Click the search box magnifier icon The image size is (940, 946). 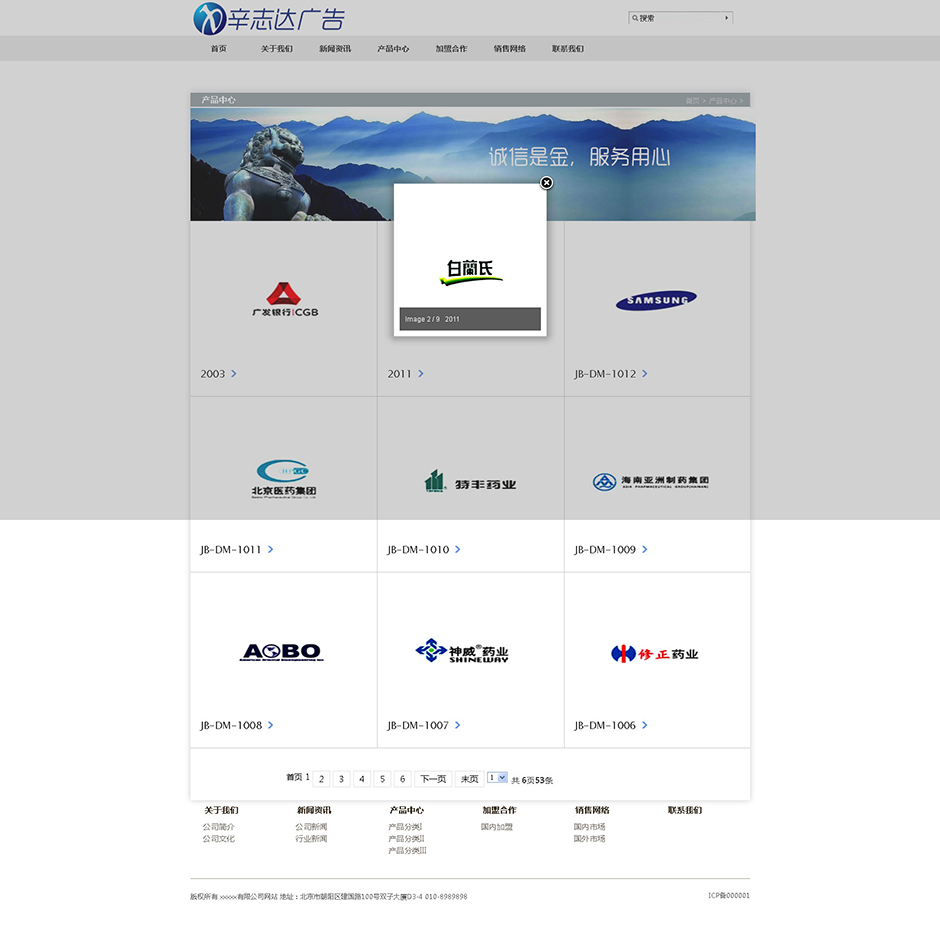635,18
